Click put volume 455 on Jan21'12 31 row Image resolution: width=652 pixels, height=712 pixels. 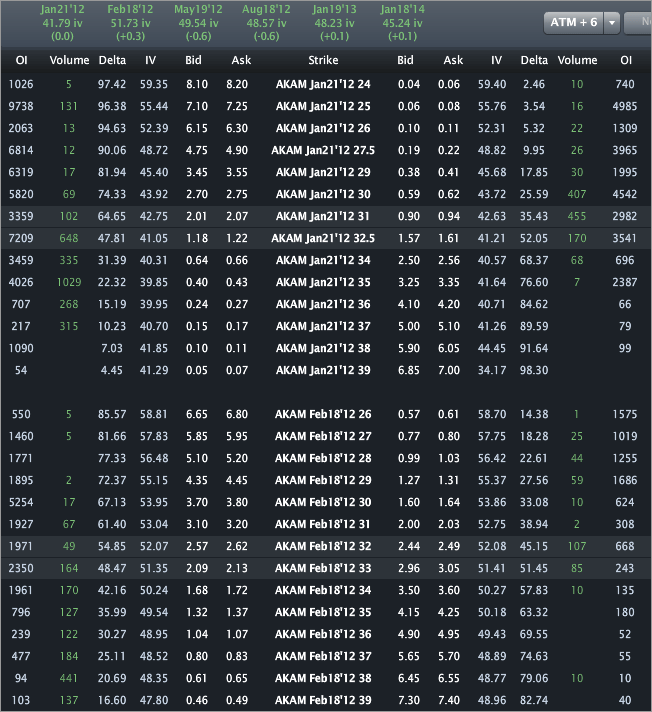(x=577, y=217)
